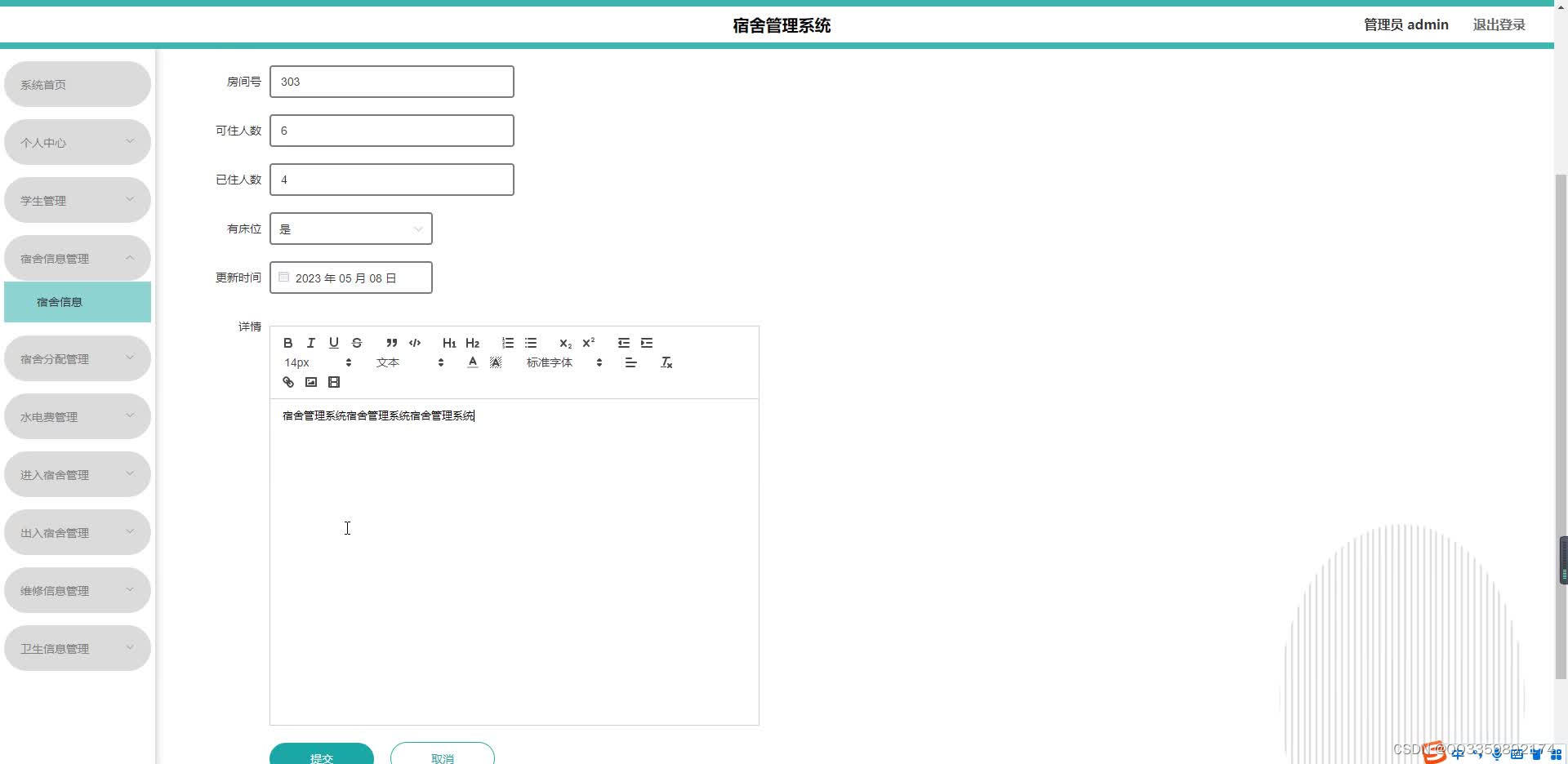Screen dimensions: 1568x764
Task: Open the text color picker
Action: click(x=472, y=362)
